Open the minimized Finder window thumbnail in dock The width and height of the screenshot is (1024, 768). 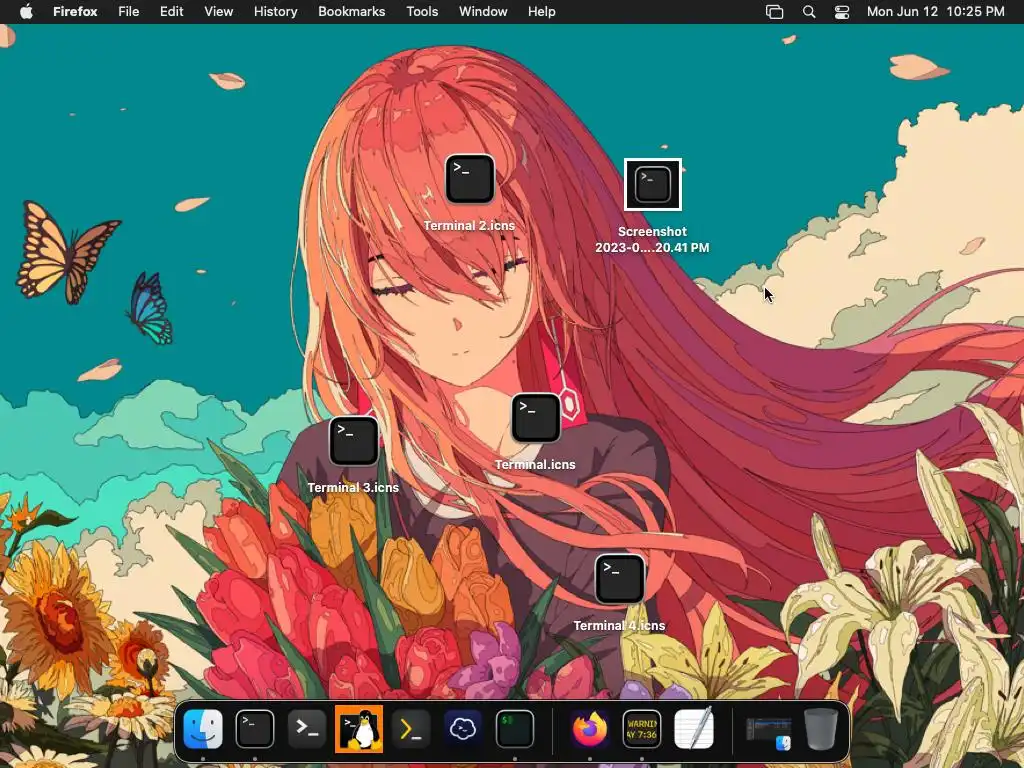[769, 733]
